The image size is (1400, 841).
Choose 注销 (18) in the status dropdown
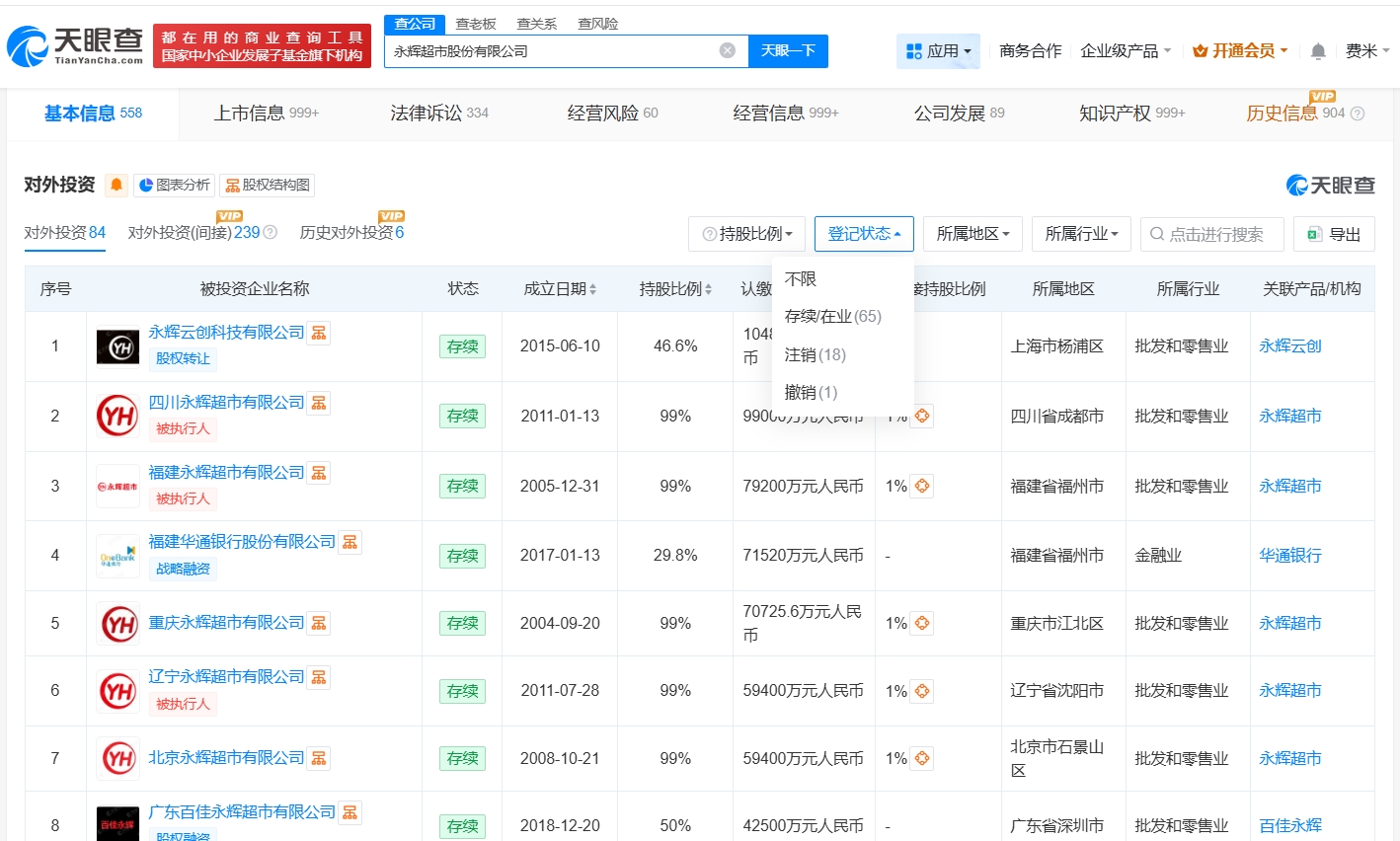[x=815, y=354]
